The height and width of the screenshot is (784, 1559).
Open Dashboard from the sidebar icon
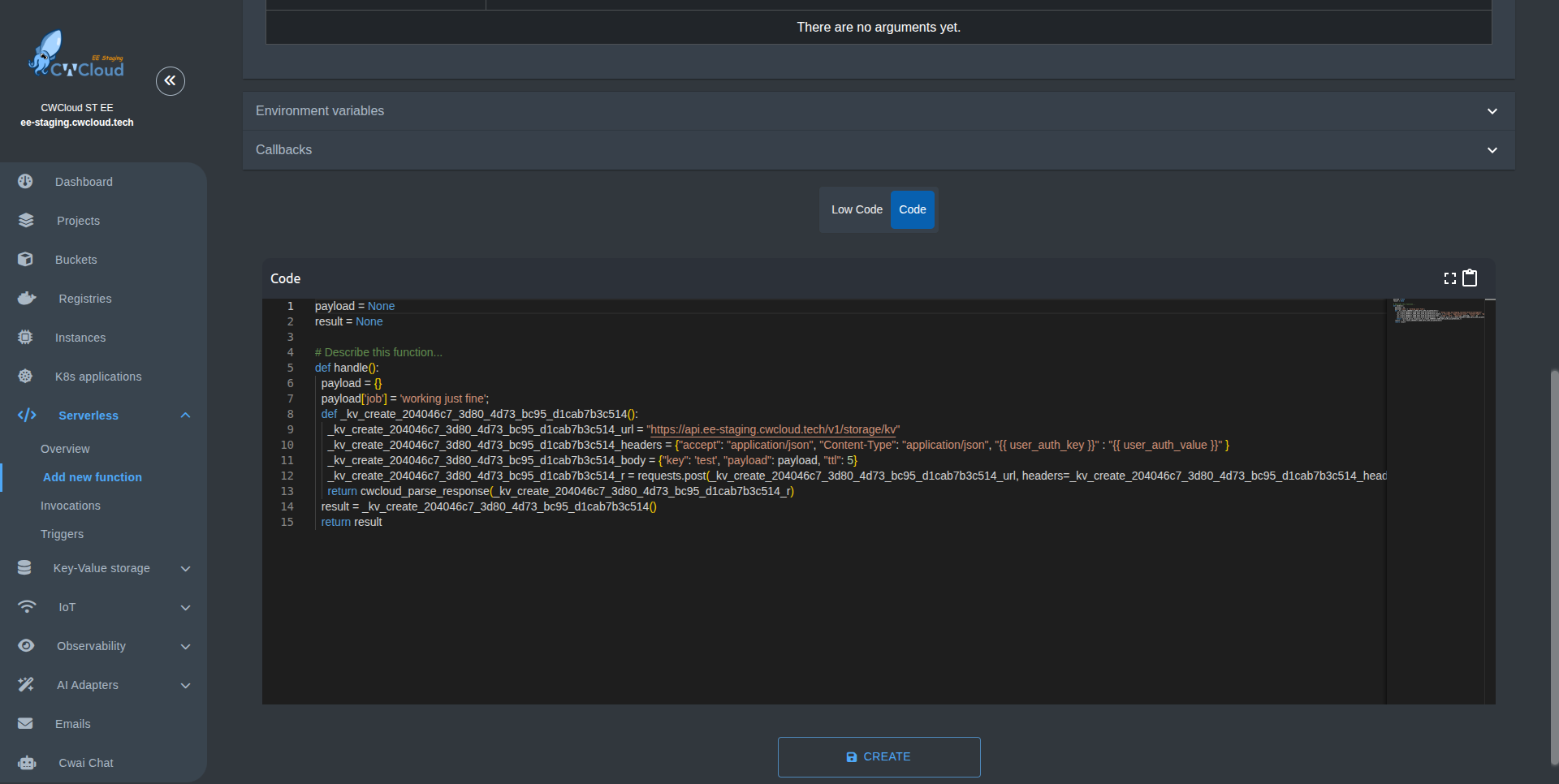pyautogui.click(x=26, y=182)
